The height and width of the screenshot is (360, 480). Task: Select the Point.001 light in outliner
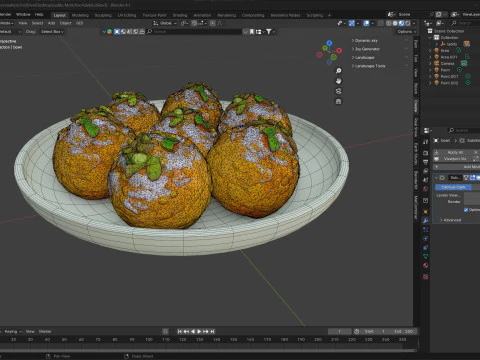[449, 76]
